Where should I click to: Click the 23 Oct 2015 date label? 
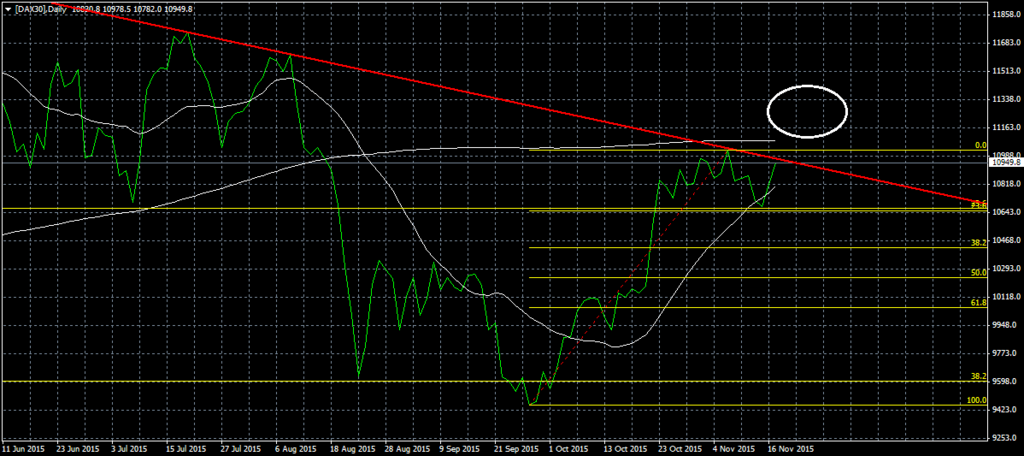point(679,449)
